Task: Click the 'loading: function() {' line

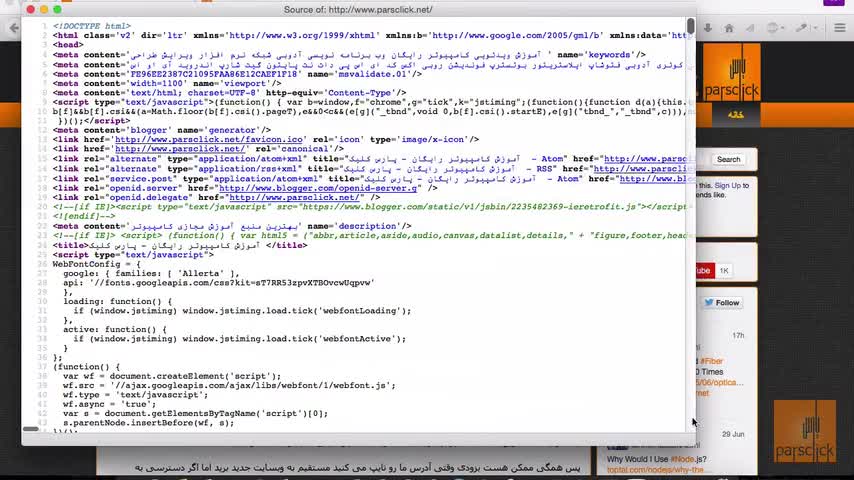Action: (118, 301)
